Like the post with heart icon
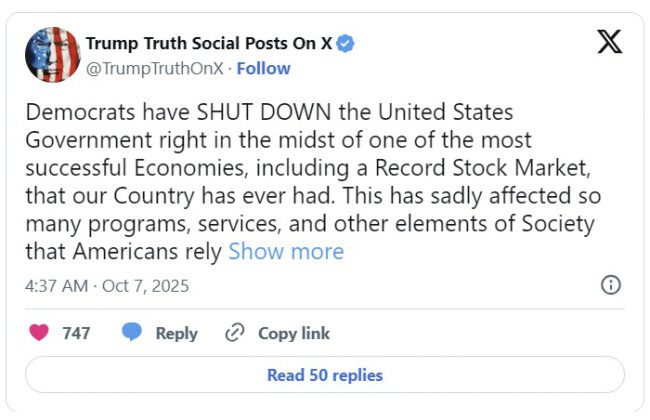Viewport: 650px width, 420px height. tap(39, 333)
